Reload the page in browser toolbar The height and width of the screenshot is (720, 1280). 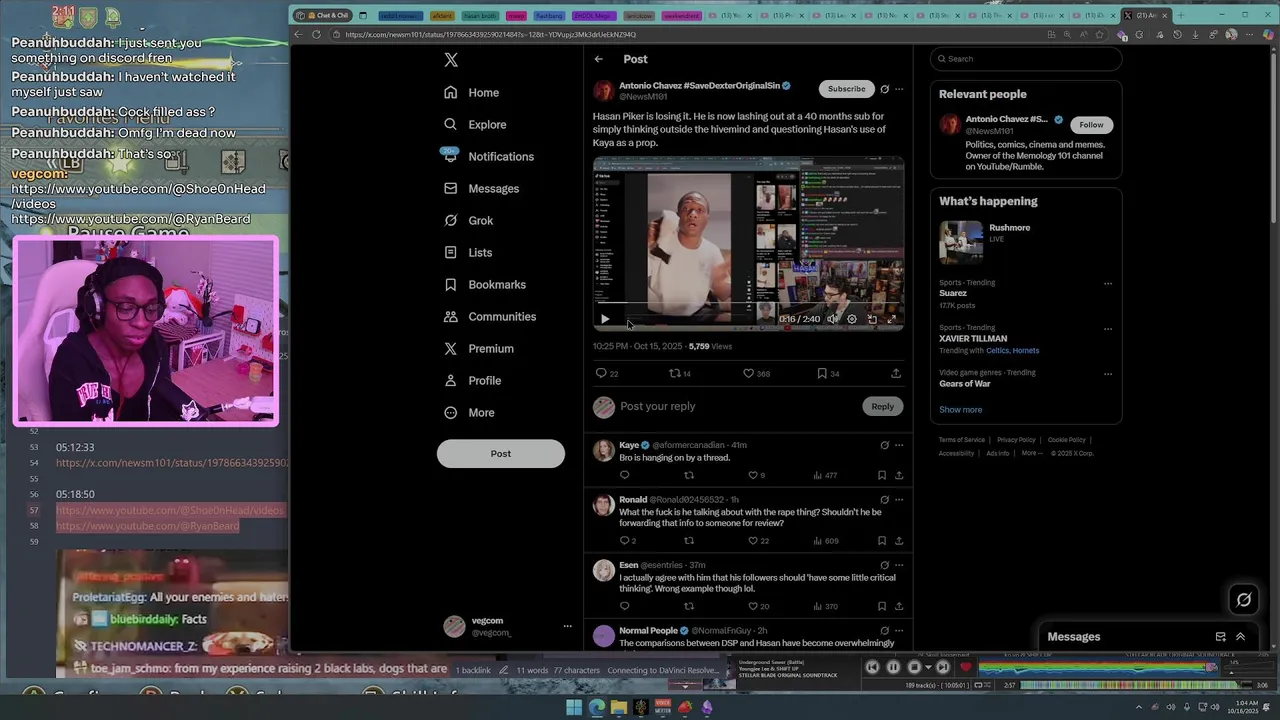pyautogui.click(x=317, y=34)
